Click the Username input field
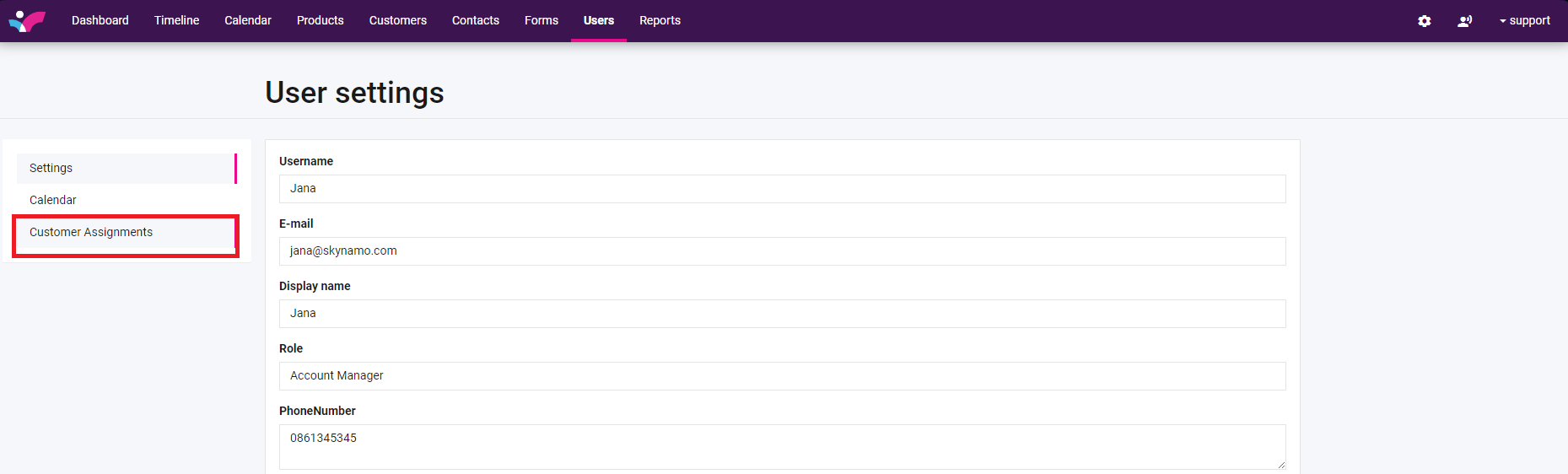The height and width of the screenshot is (474, 1568). click(x=781, y=189)
